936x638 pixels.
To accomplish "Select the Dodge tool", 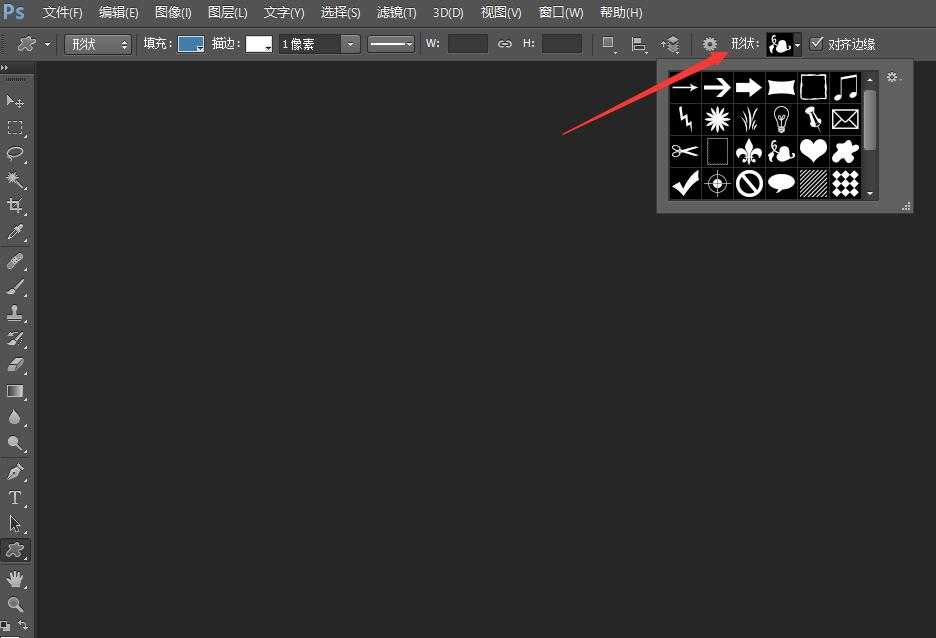I will pos(15,443).
